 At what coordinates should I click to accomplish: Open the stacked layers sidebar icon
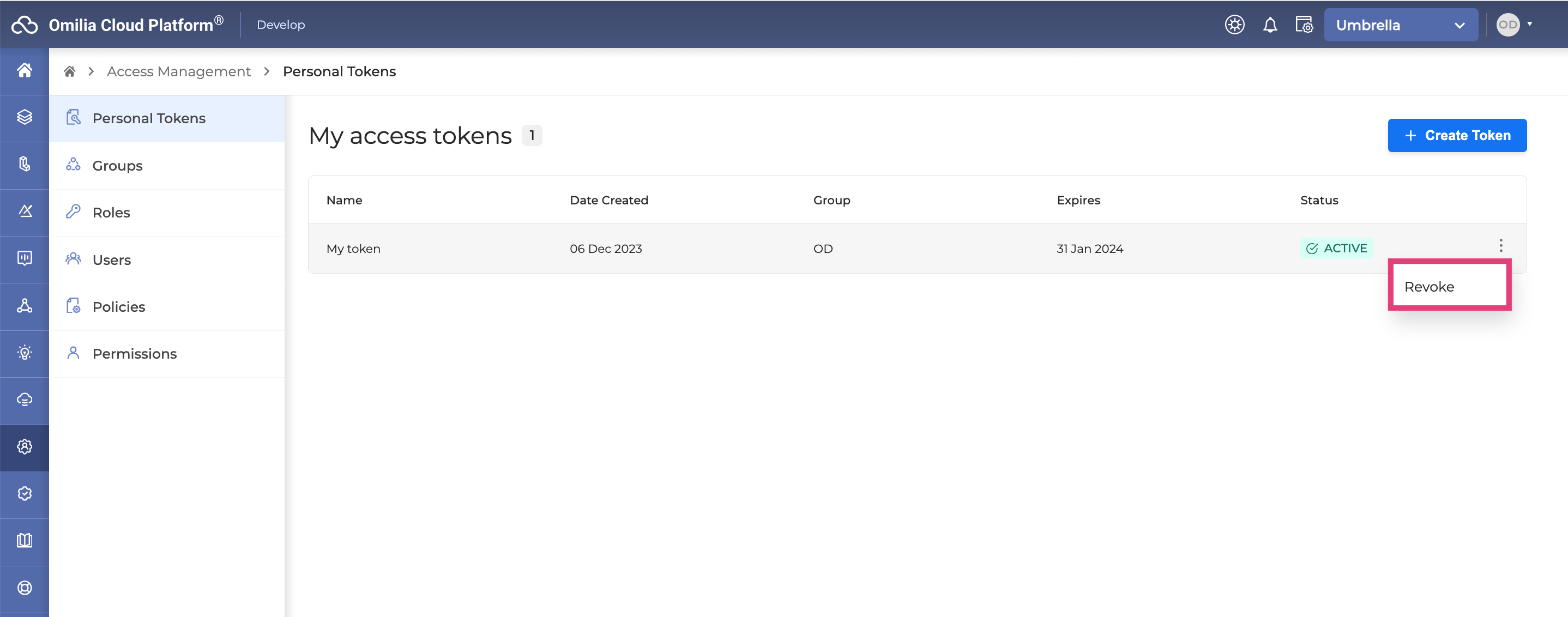(25, 117)
